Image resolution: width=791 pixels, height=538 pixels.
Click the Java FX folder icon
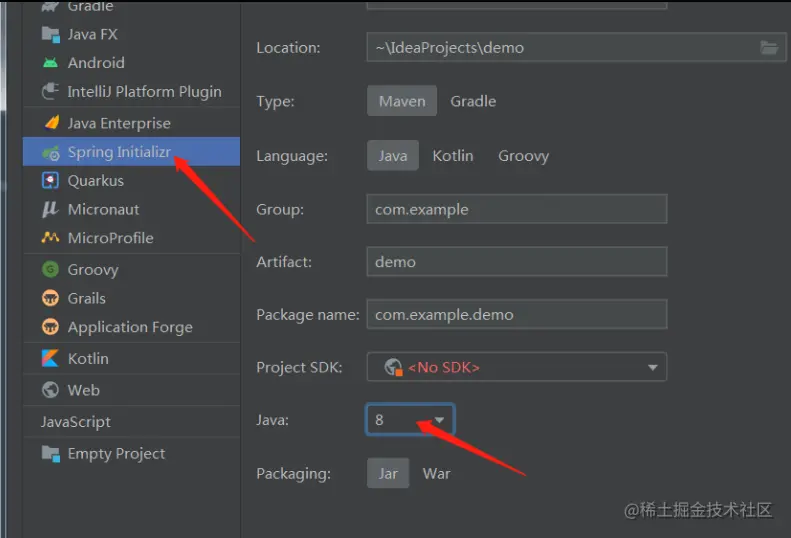coord(50,34)
